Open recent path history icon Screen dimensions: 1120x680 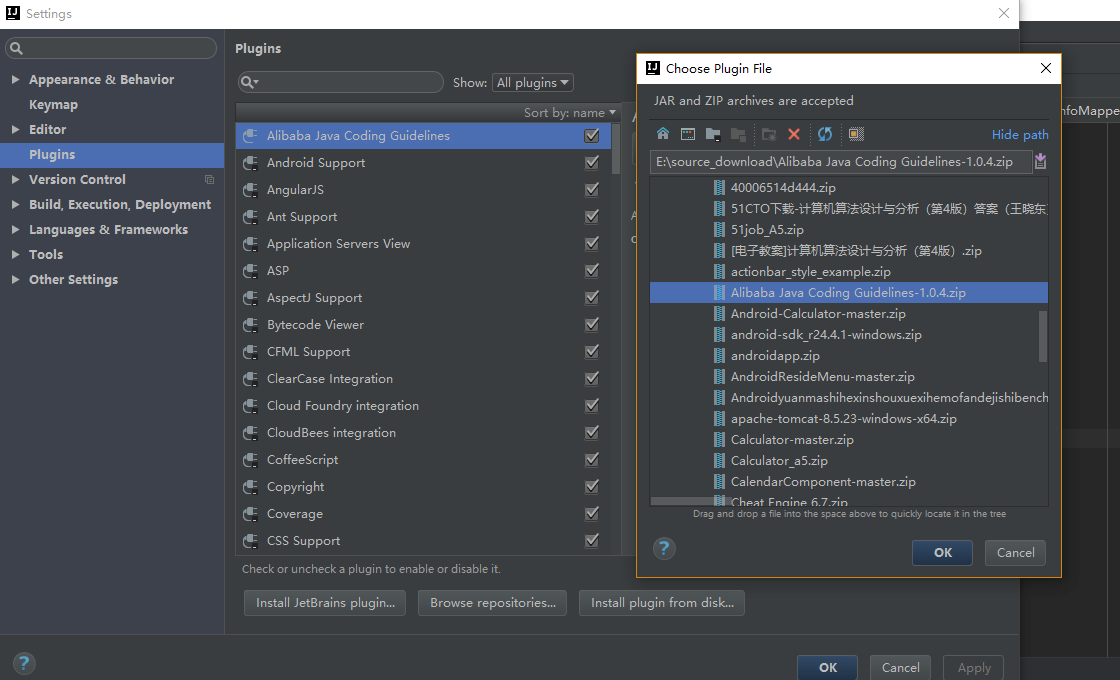point(1040,161)
